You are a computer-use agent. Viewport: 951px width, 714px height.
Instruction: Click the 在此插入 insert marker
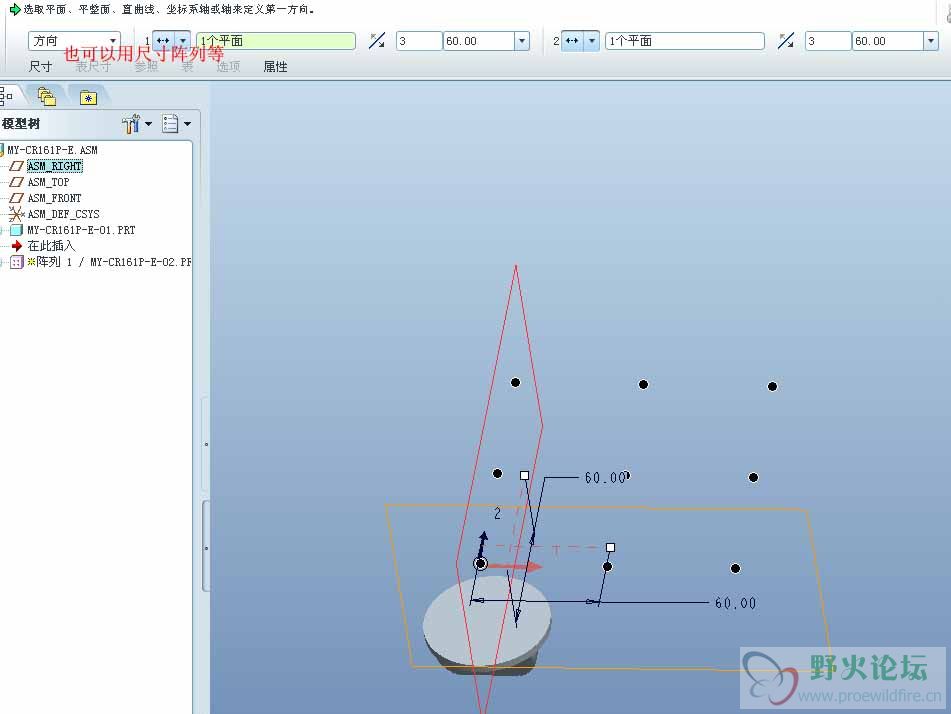coord(51,246)
